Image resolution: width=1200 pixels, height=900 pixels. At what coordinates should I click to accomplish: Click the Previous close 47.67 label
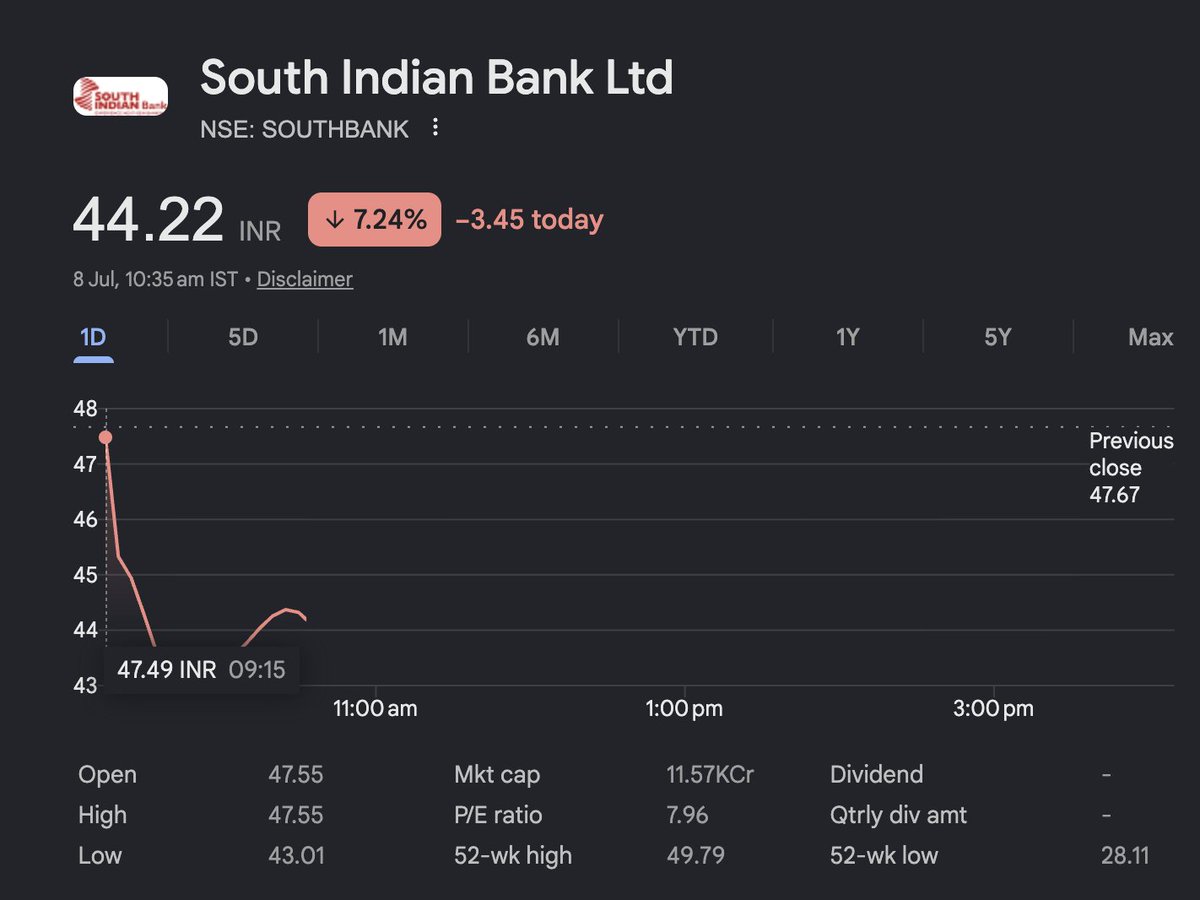click(x=1131, y=468)
